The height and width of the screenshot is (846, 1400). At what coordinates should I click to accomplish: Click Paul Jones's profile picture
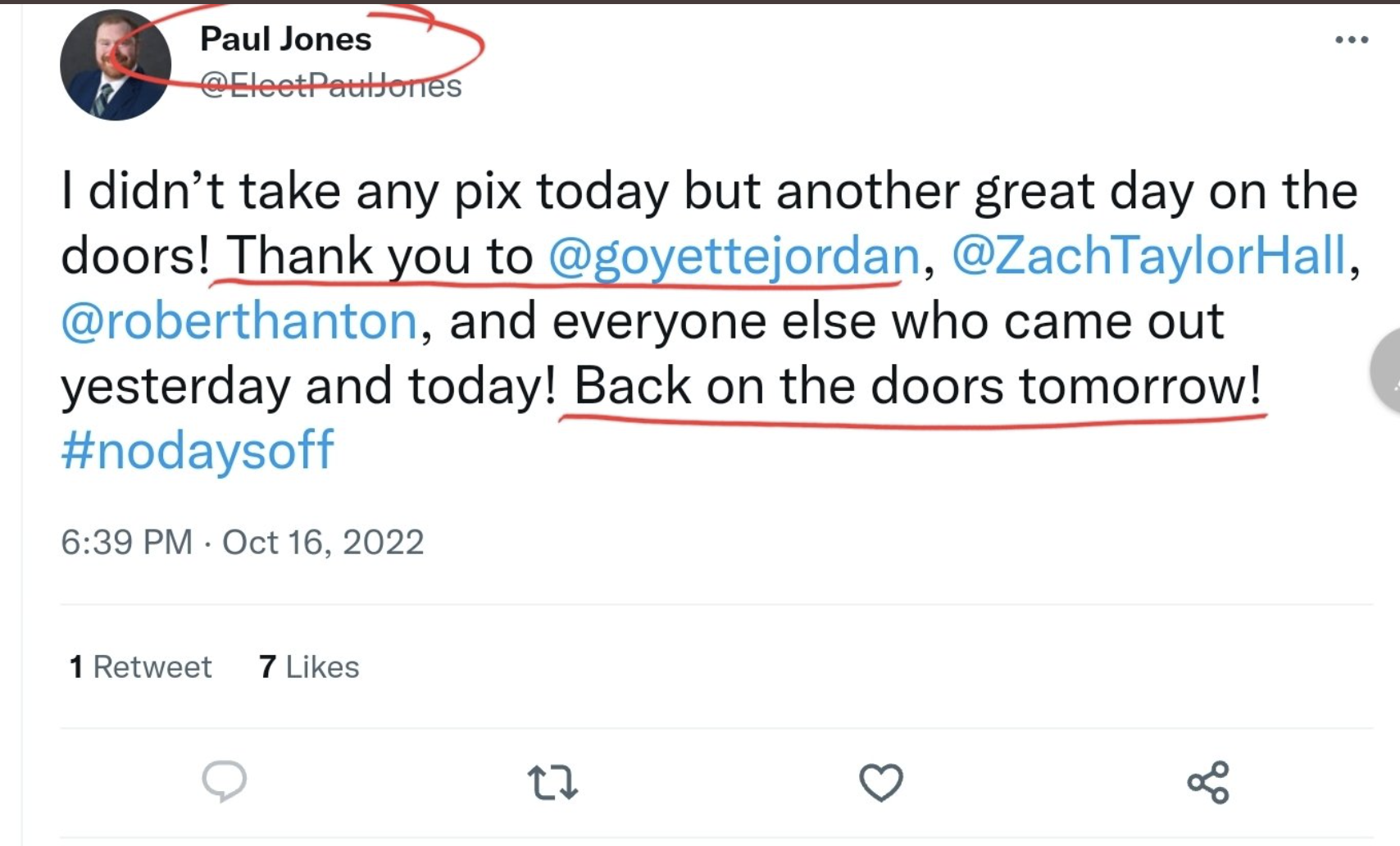tap(116, 66)
